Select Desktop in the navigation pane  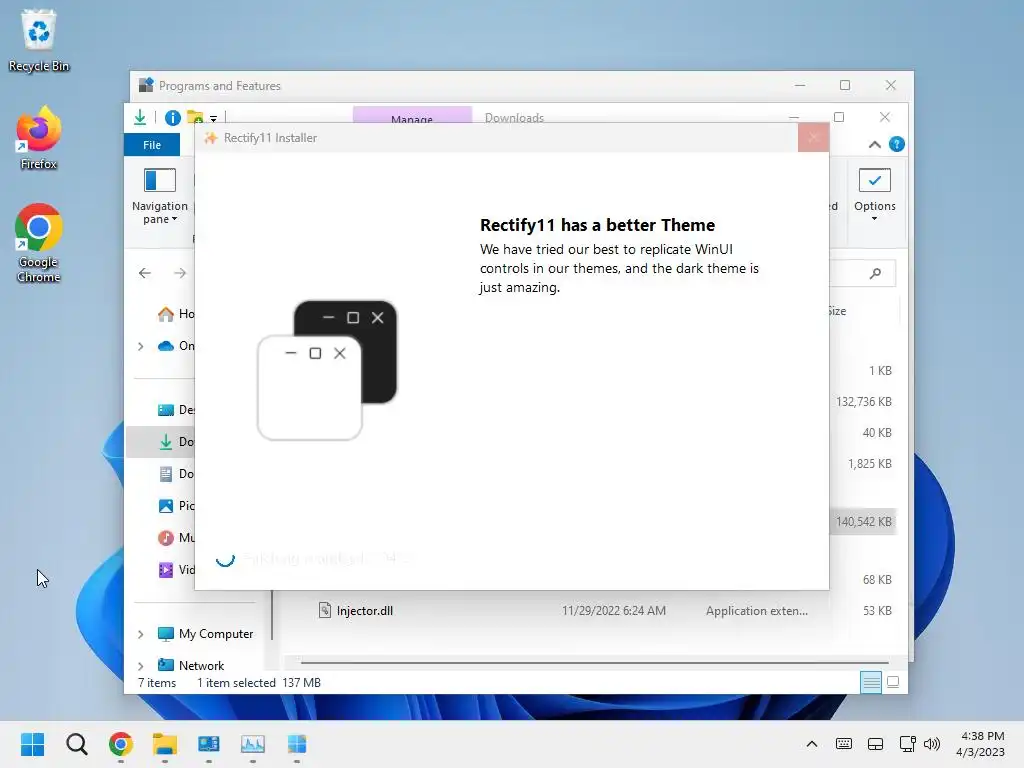pos(176,409)
